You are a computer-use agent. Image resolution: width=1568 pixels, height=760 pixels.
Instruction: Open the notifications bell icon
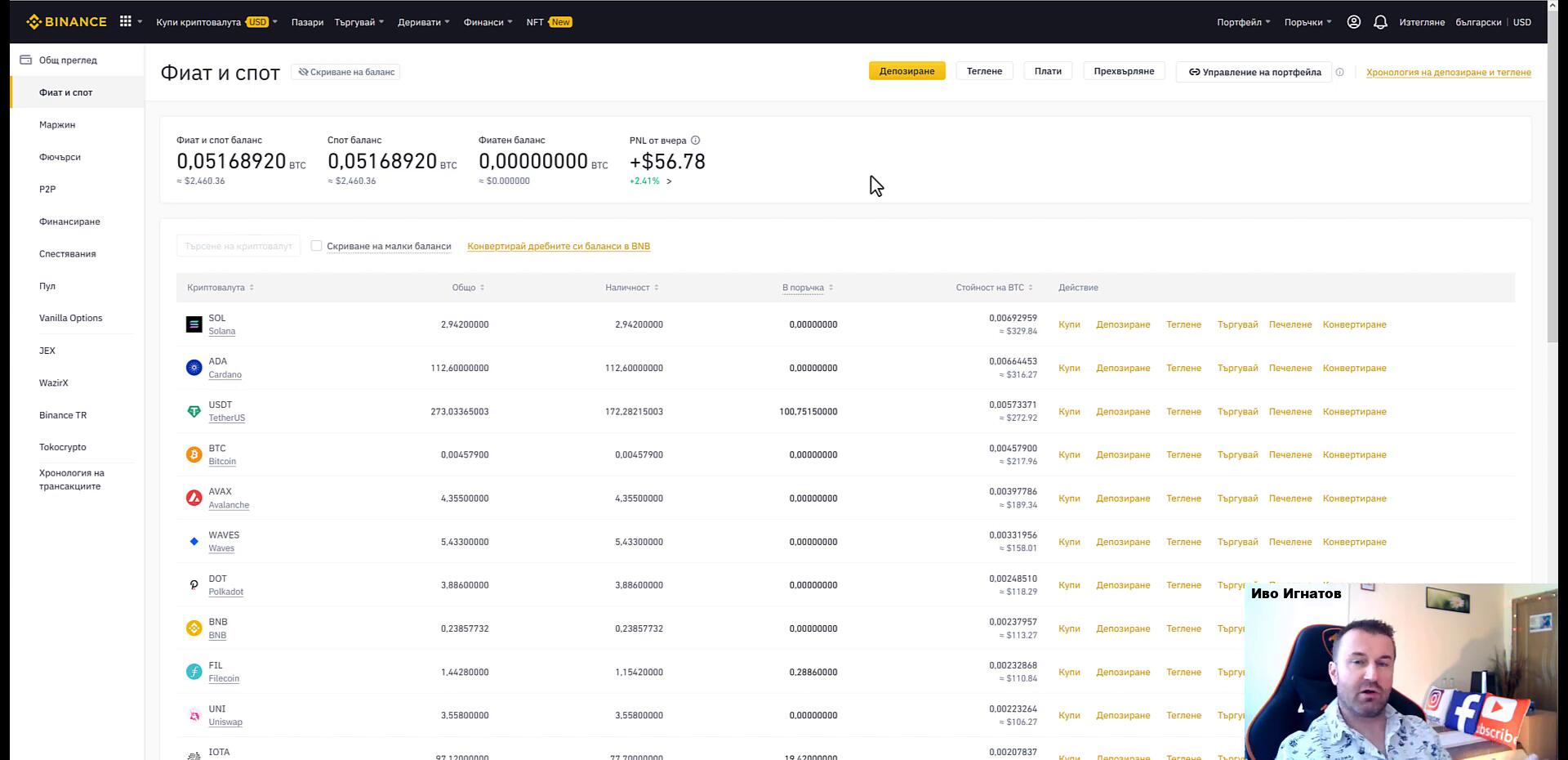1380,22
